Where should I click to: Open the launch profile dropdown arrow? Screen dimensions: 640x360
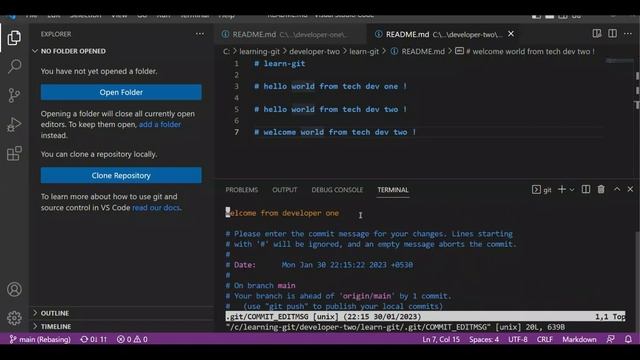tap(572, 189)
